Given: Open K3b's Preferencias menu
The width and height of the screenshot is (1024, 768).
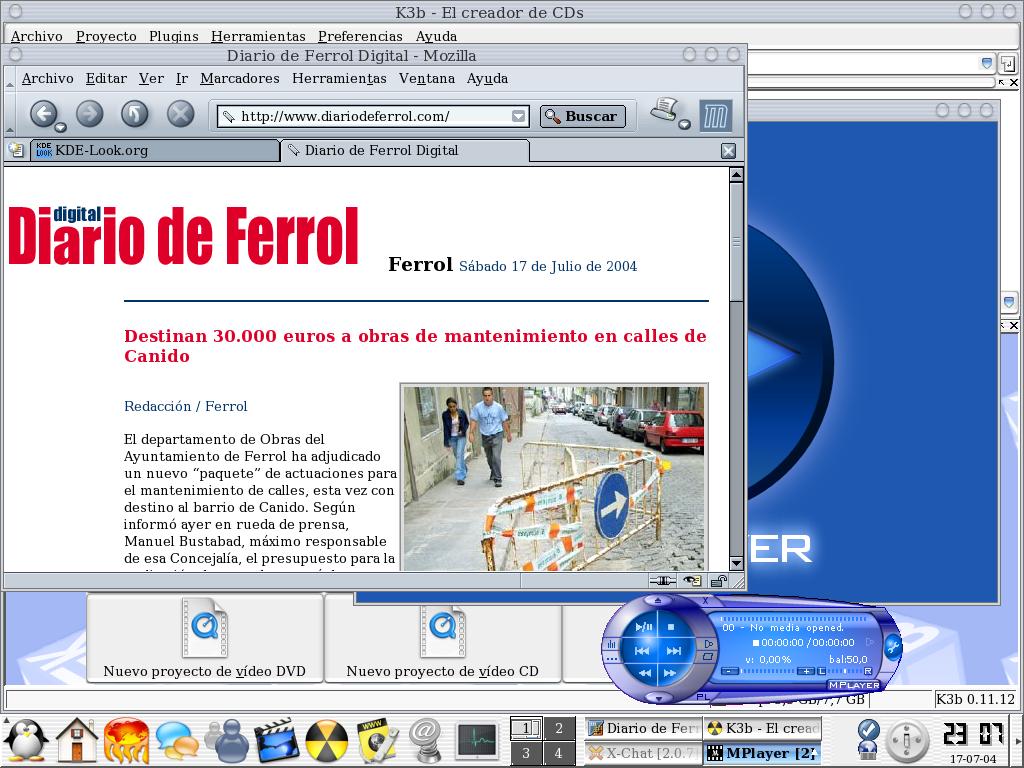Looking at the screenshot, I should [x=360, y=36].
